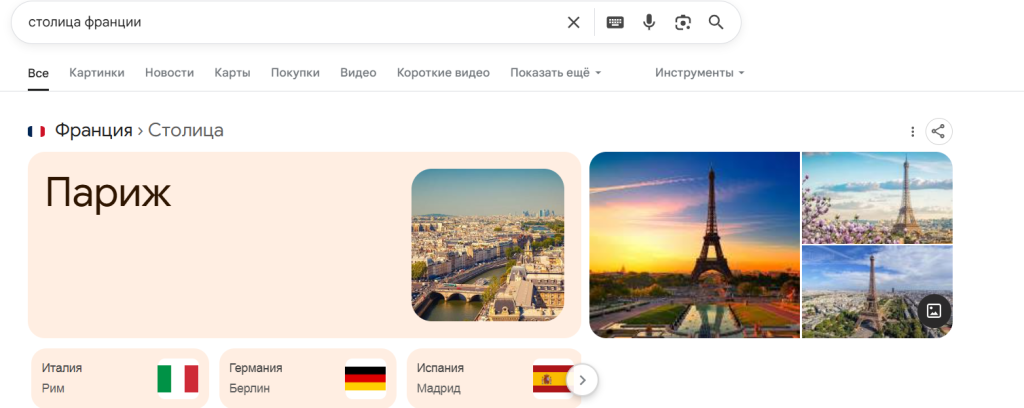Open the on-screen keyboard input tool

click(x=615, y=23)
